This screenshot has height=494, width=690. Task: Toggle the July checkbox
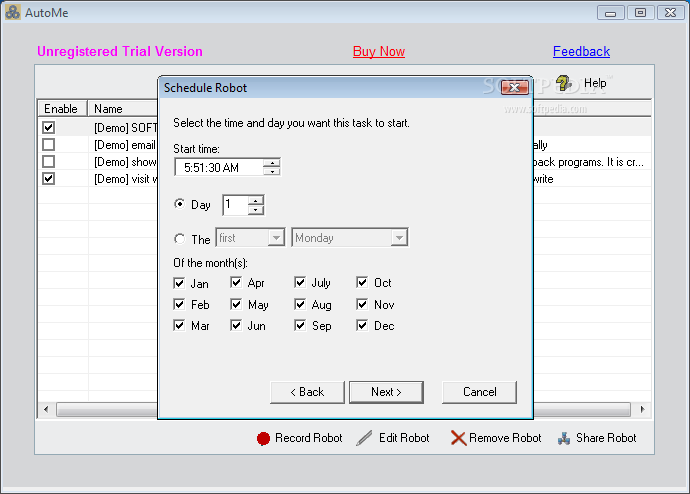pos(300,282)
